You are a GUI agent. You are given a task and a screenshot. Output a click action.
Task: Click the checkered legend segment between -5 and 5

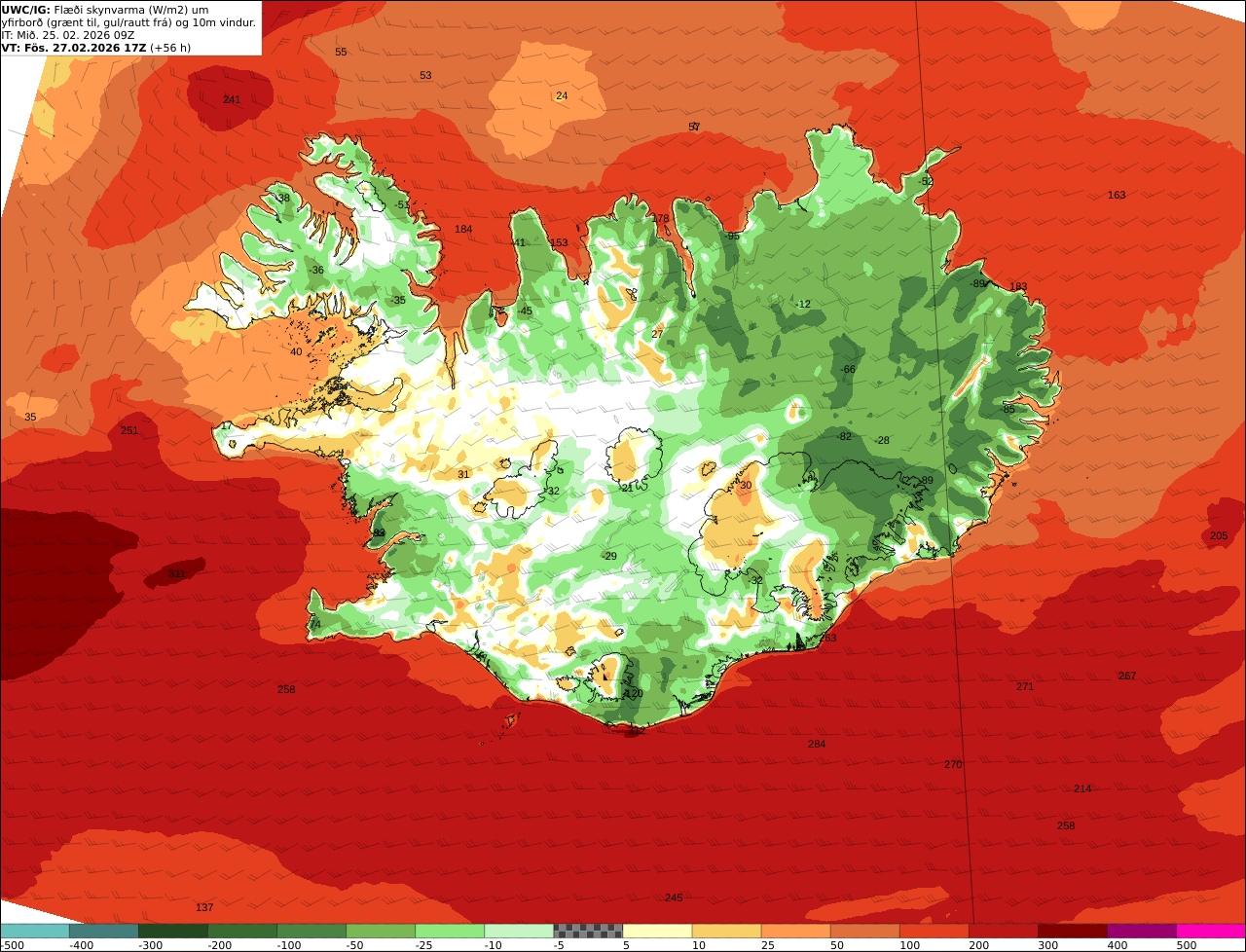click(x=588, y=931)
